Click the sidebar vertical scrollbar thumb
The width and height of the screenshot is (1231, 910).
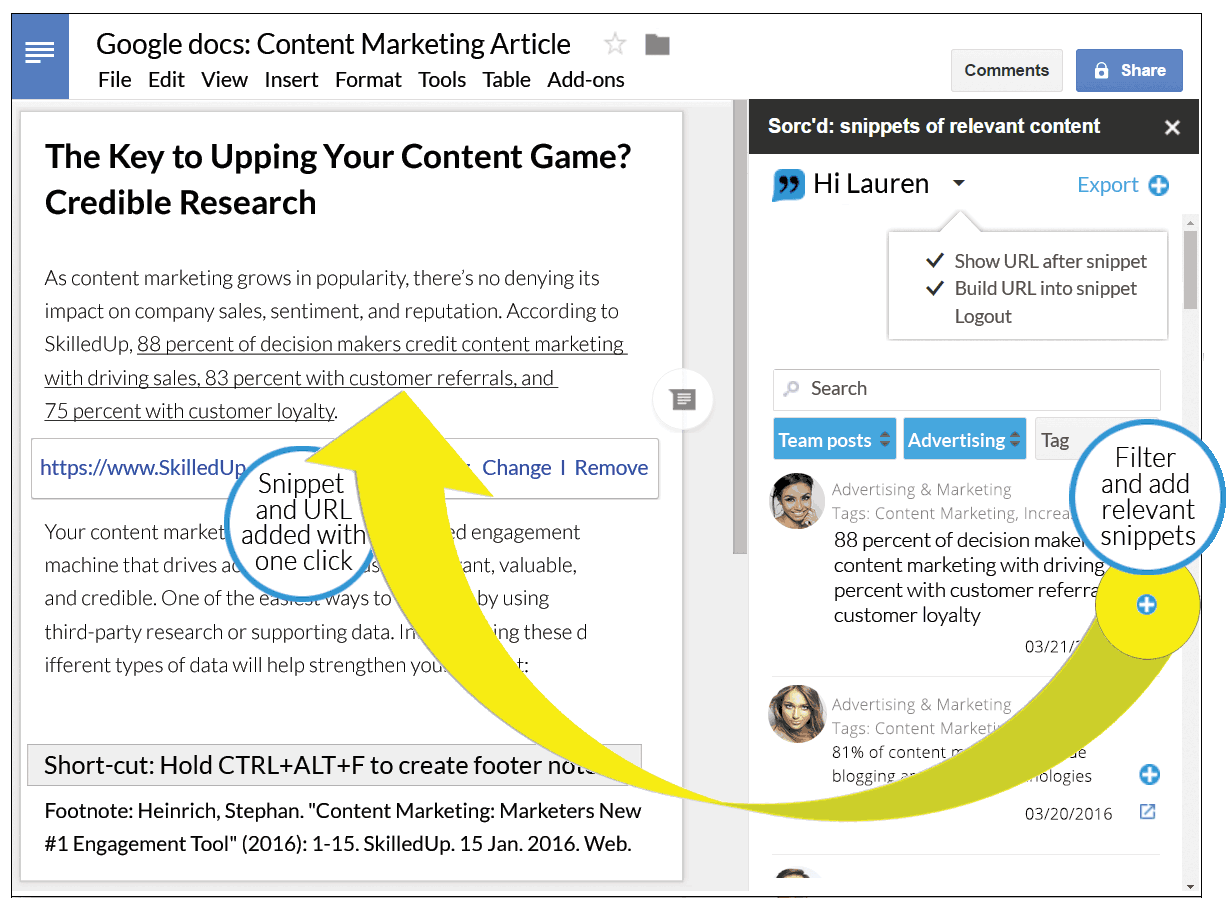[1190, 269]
